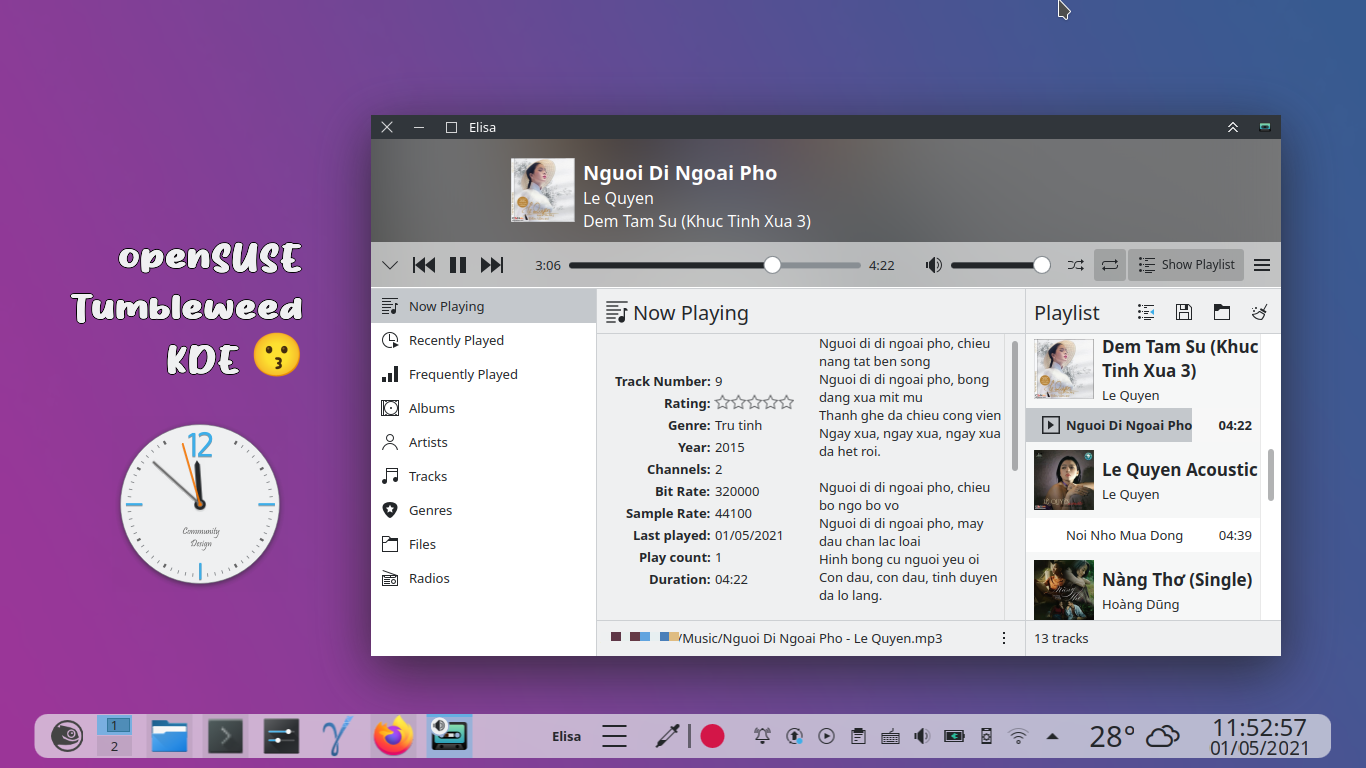The image size is (1366, 768).
Task: Open Elisa's hamburger application menu
Action: point(1262,265)
